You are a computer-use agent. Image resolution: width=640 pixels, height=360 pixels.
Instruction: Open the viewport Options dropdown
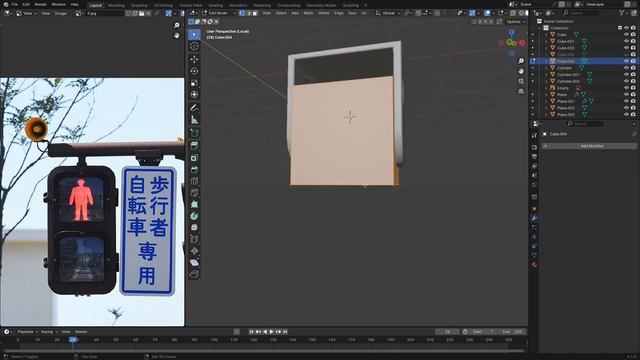516,22
